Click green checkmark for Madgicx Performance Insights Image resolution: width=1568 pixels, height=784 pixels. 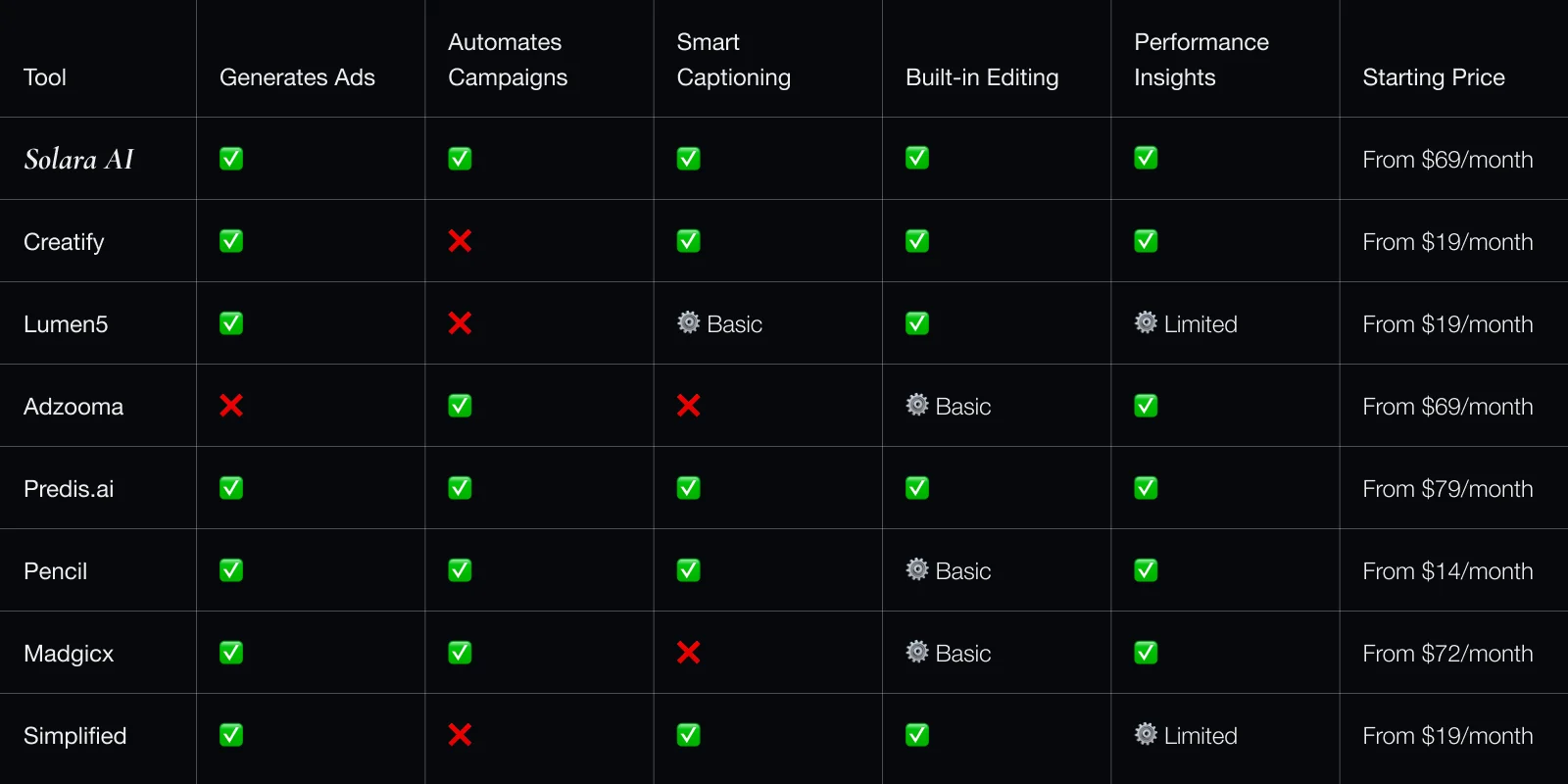[x=1146, y=653]
